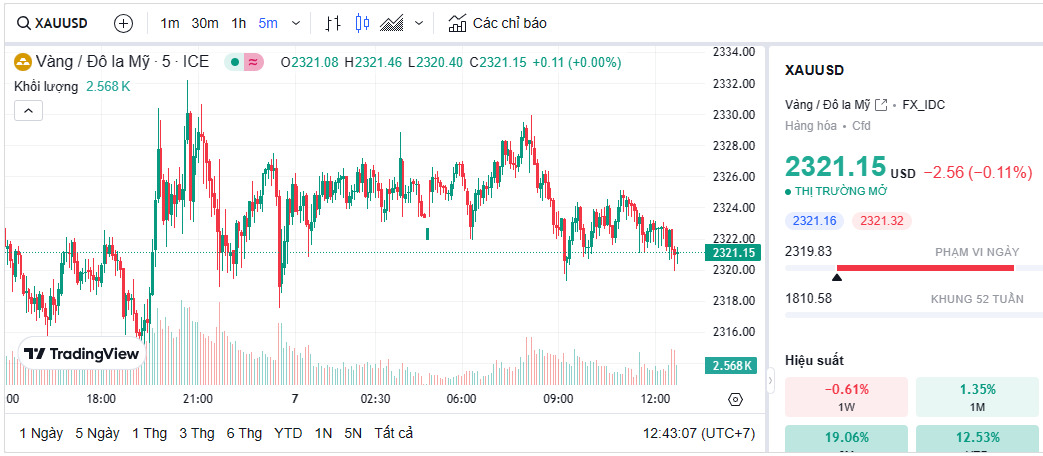Collapse the right side panel handle
Viewport: 1043px width, 456px height.
point(770,381)
